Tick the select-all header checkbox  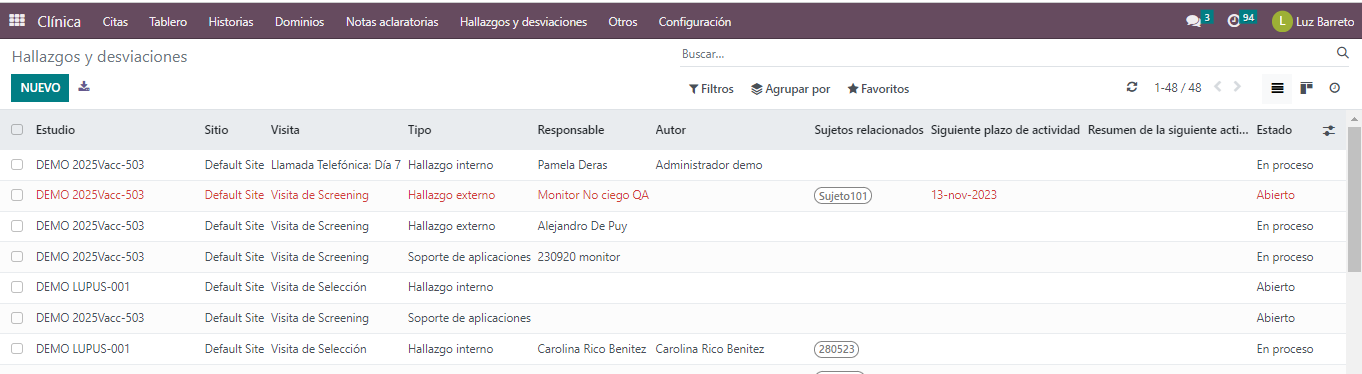pos(17,130)
